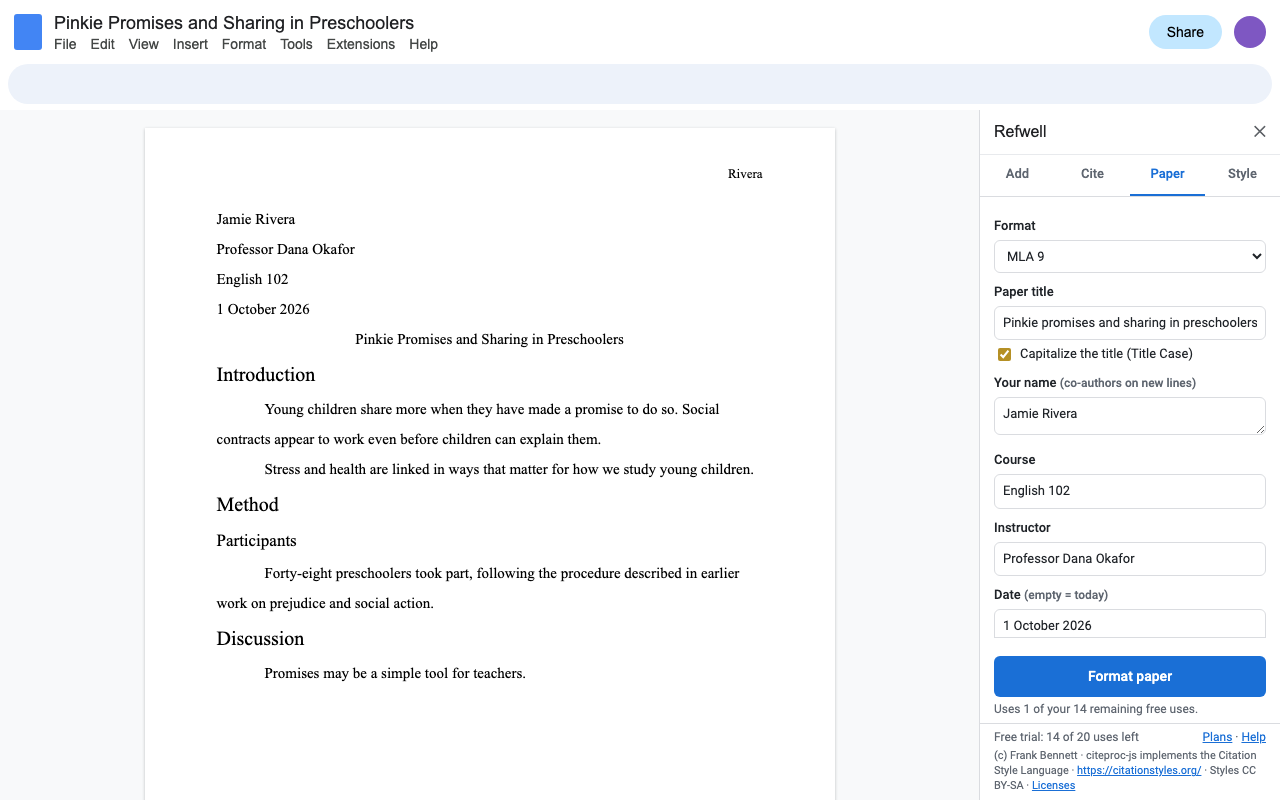Click the Discussion heading in the document
This screenshot has width=1280, height=800.
click(x=261, y=639)
